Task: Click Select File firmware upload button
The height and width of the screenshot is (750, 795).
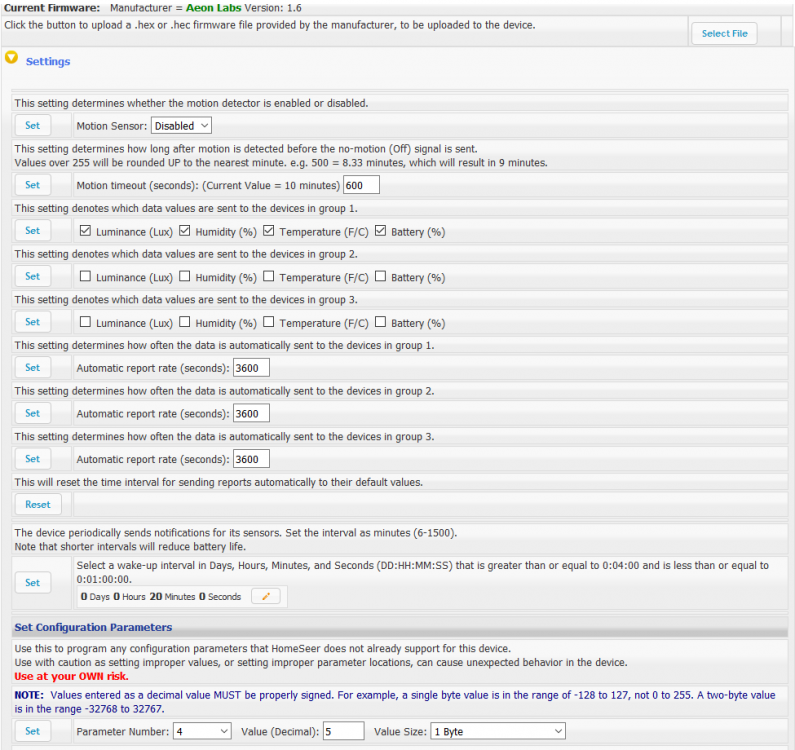Action: point(724,34)
